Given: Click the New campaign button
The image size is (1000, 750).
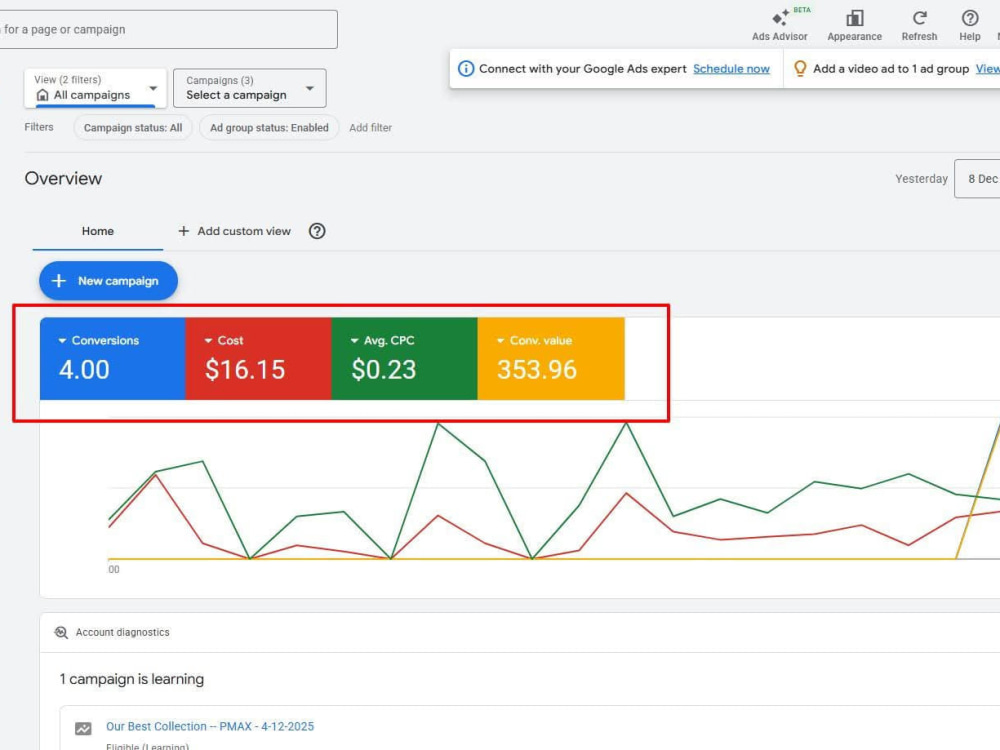Looking at the screenshot, I should point(108,281).
